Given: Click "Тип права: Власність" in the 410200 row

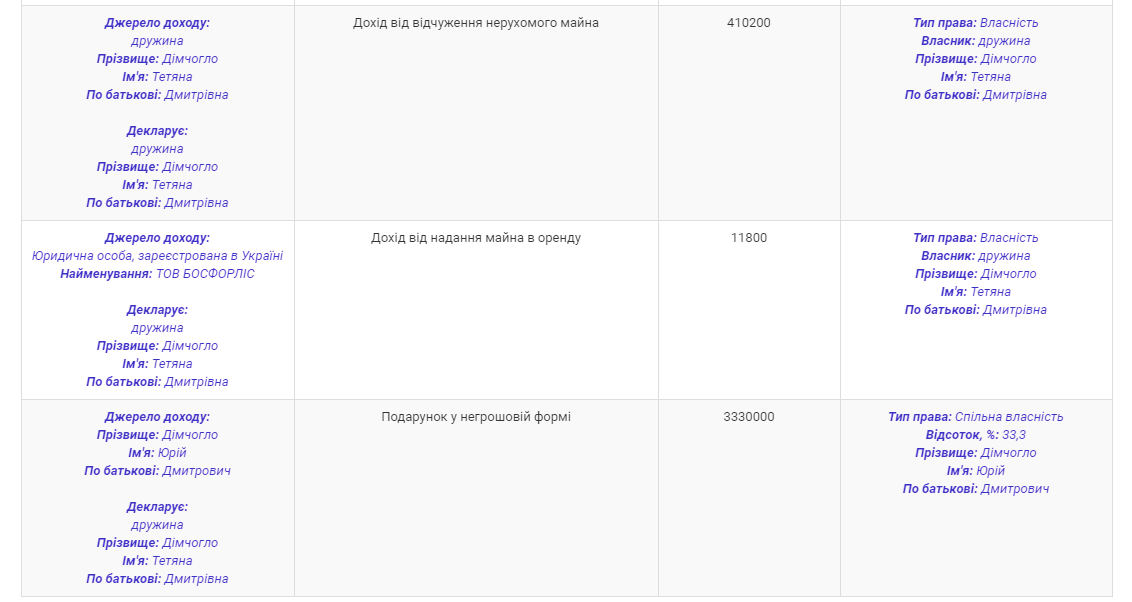Looking at the screenshot, I should (976, 23).
